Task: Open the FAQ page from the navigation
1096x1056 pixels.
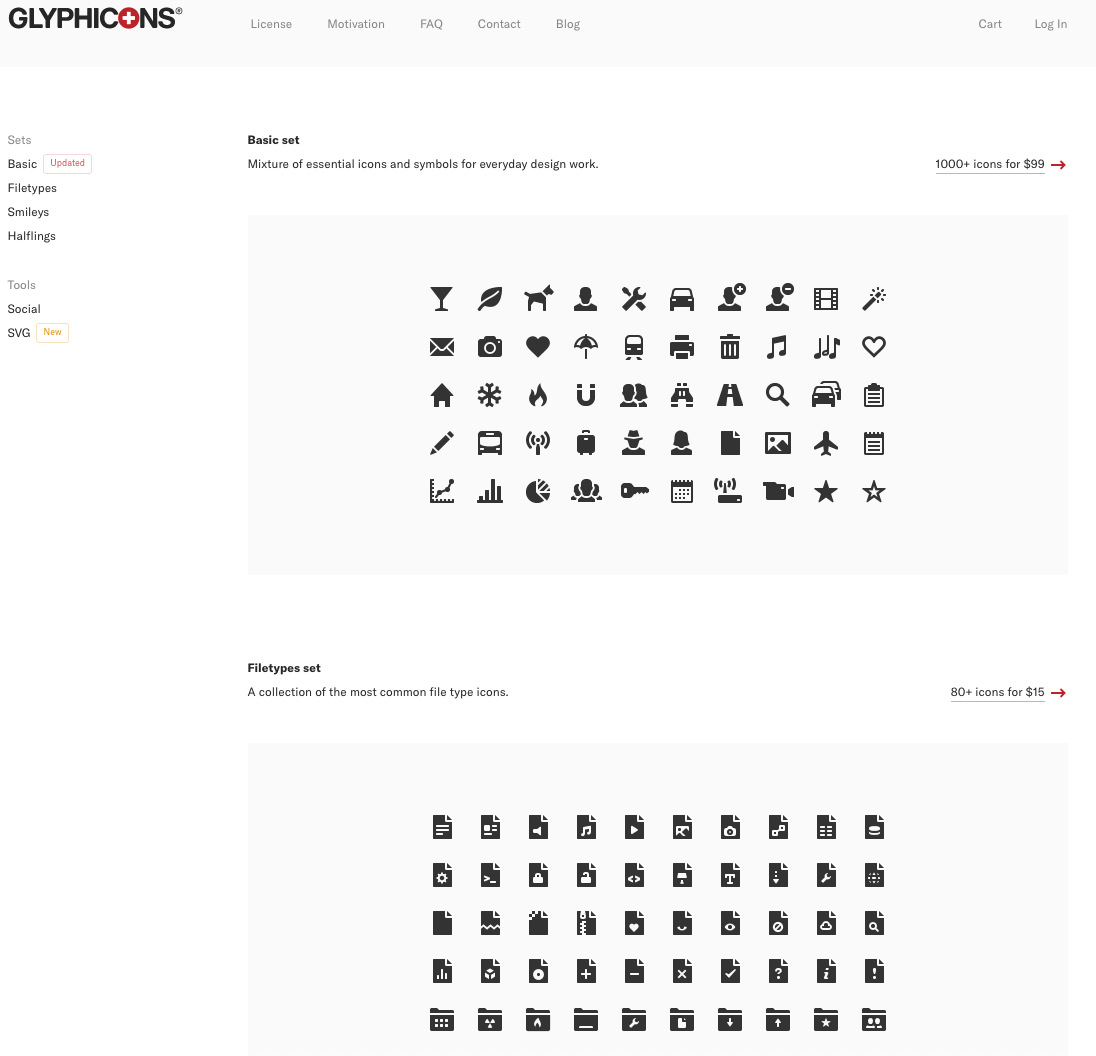Action: pyautogui.click(x=431, y=24)
